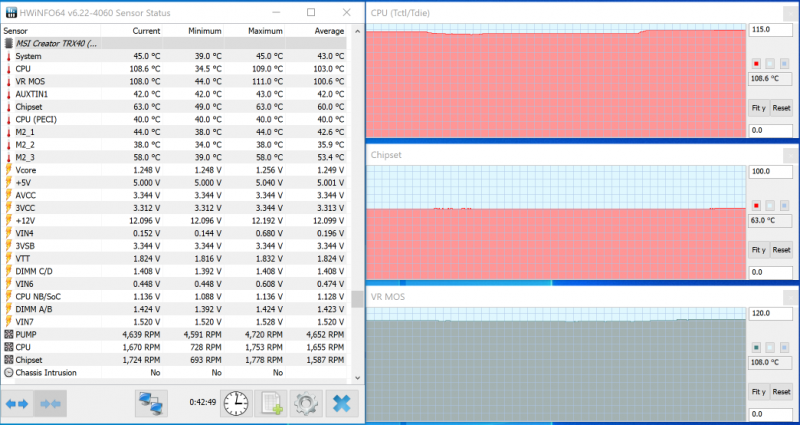Click the thermometer icon beside VR MOS

(8, 82)
